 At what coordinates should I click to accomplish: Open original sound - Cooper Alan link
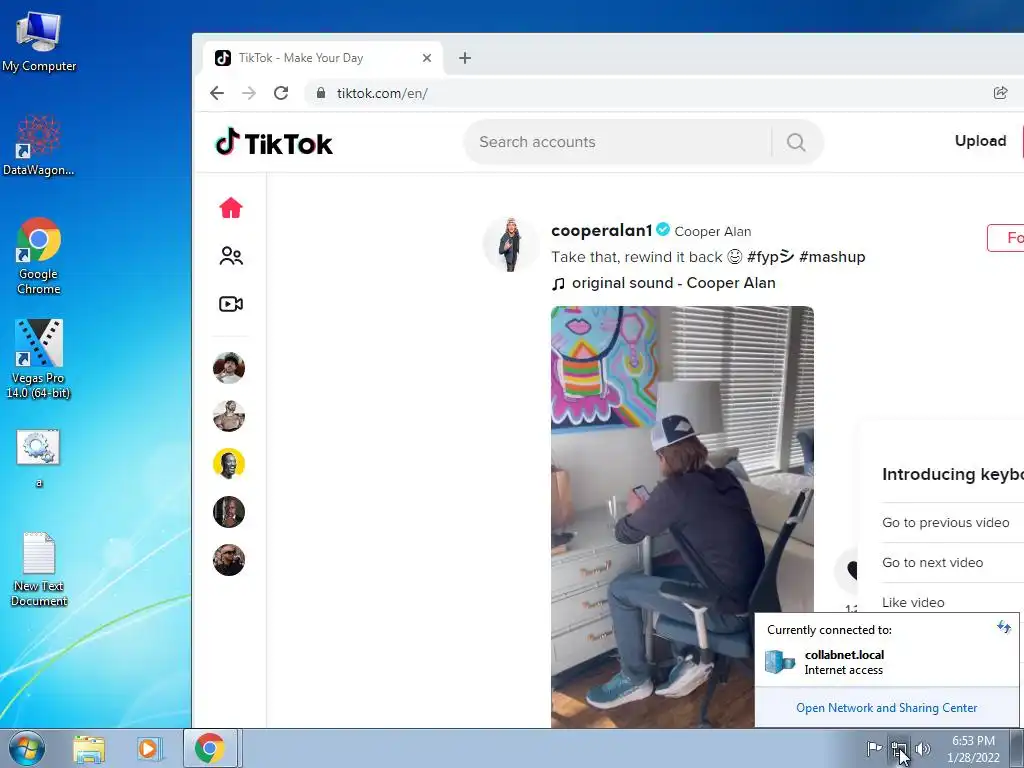click(x=673, y=283)
